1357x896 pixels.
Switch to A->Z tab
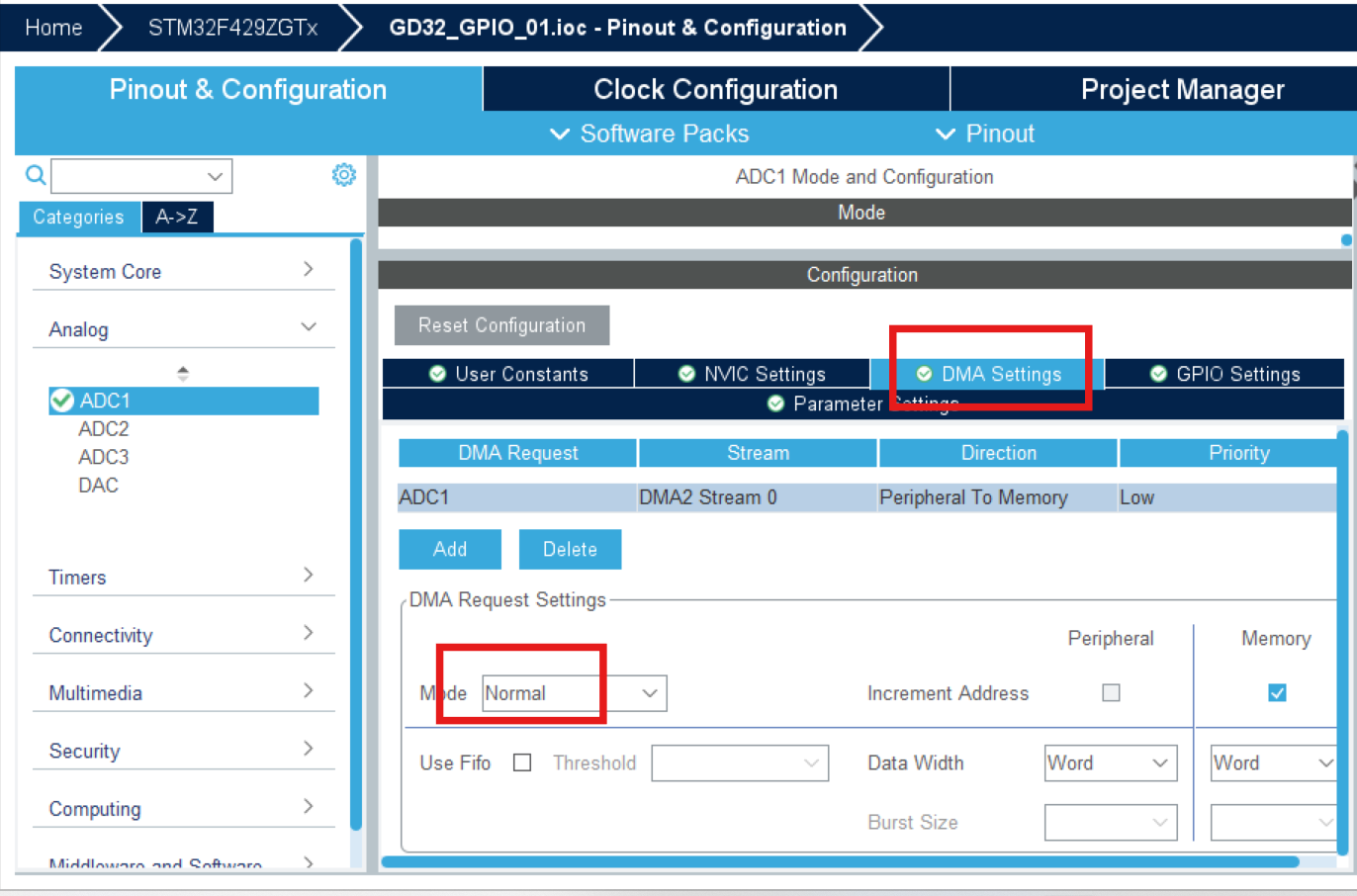tap(177, 217)
